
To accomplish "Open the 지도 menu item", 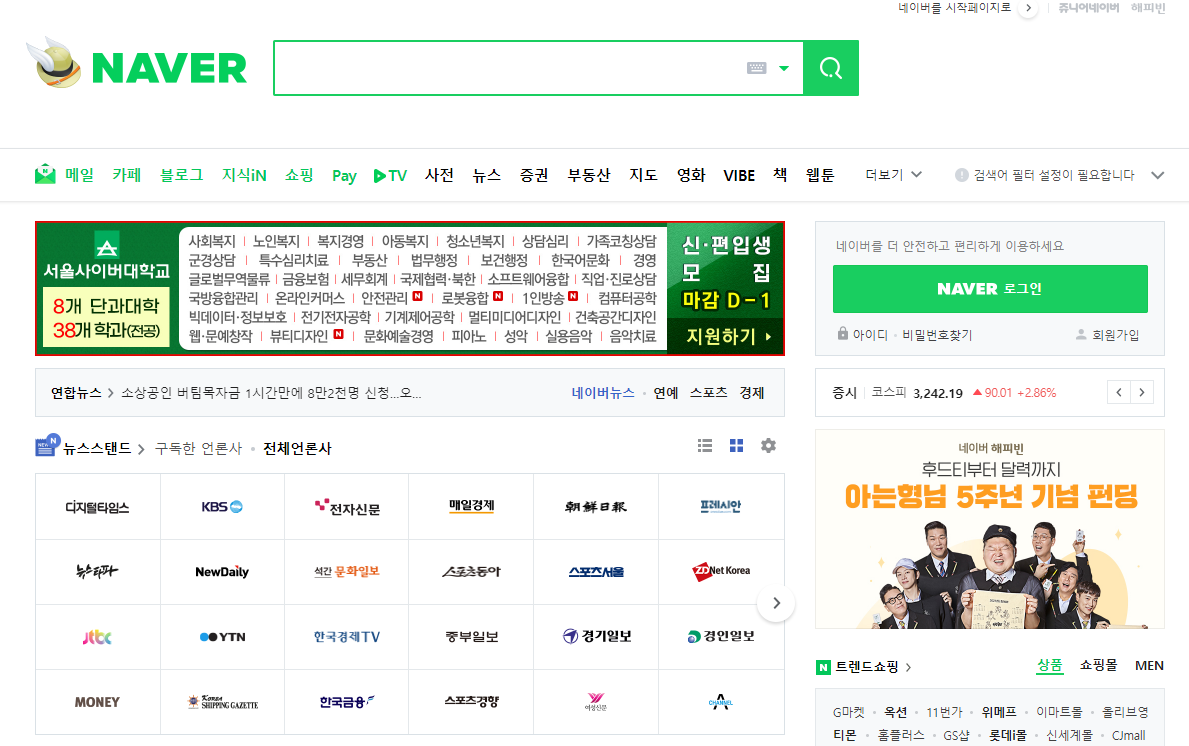I will tap(643, 175).
